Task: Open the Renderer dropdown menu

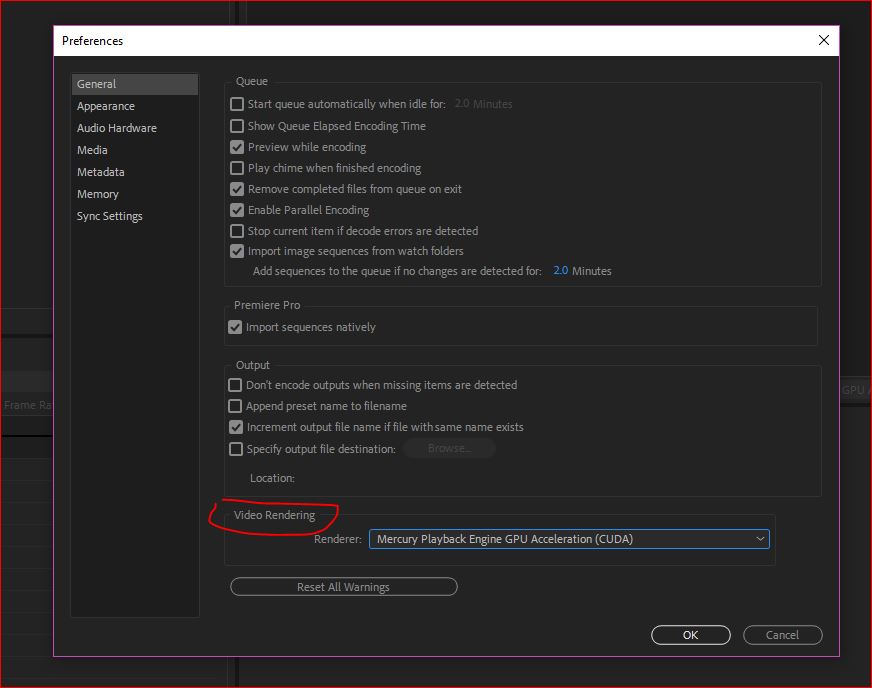Action: pos(569,539)
